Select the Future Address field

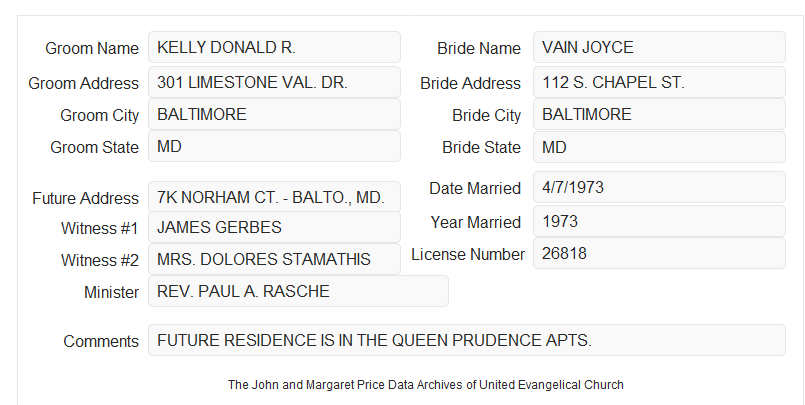coord(274,197)
